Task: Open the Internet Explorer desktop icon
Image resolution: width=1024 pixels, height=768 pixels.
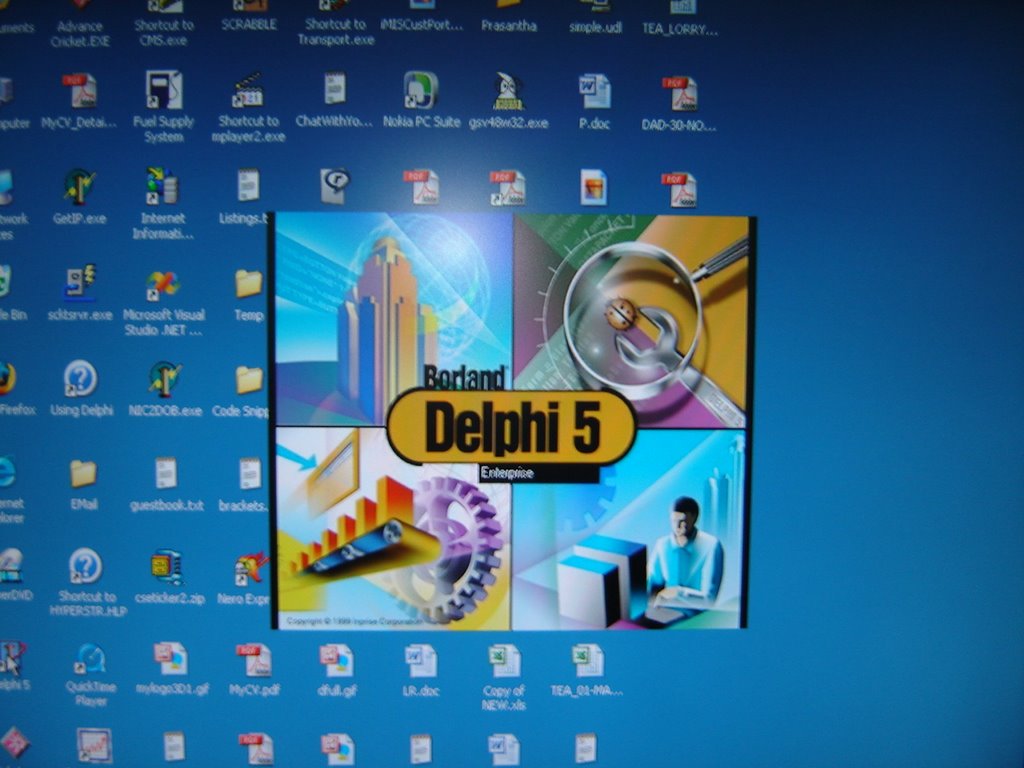Action: (x=7, y=473)
